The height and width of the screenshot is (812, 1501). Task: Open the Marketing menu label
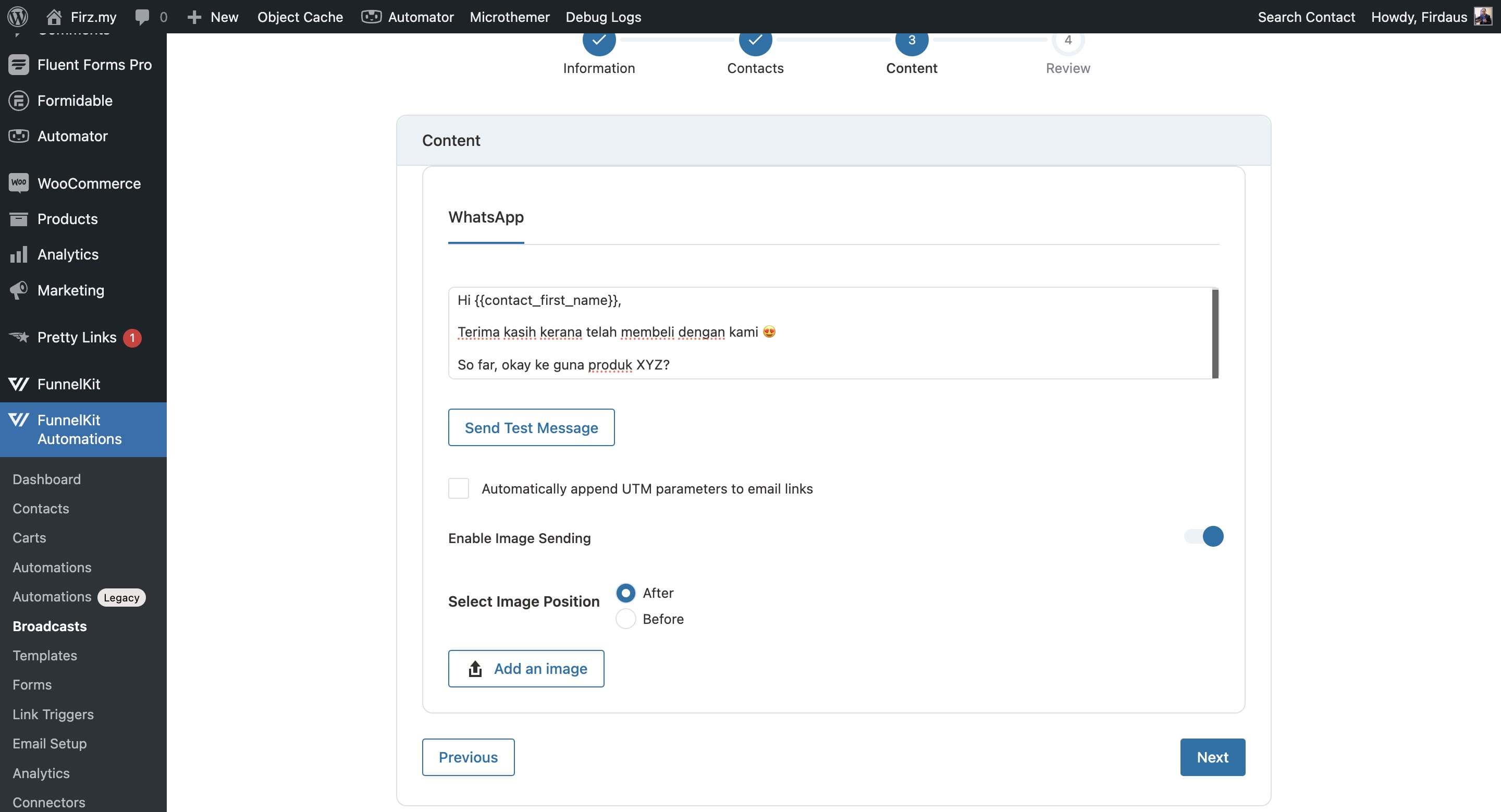tap(70, 290)
